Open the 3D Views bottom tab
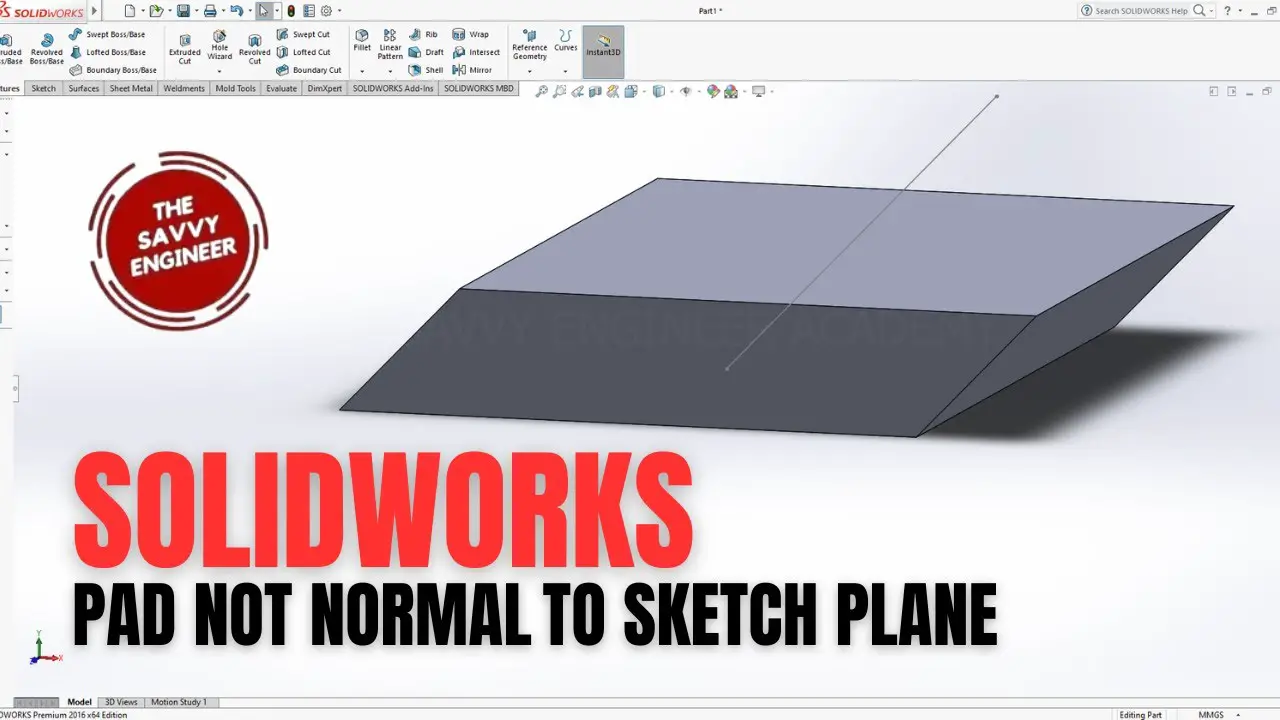This screenshot has height=720, width=1280. (x=122, y=702)
